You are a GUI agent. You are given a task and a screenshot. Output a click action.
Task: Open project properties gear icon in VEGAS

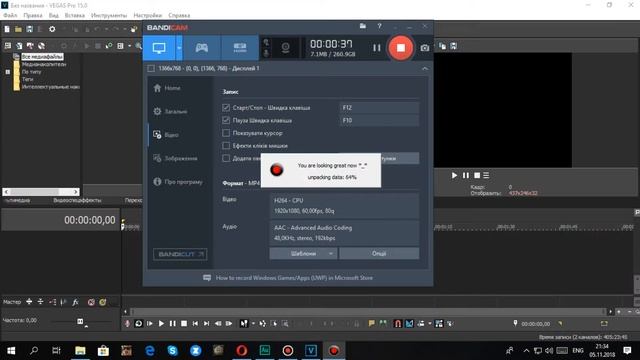(52, 29)
